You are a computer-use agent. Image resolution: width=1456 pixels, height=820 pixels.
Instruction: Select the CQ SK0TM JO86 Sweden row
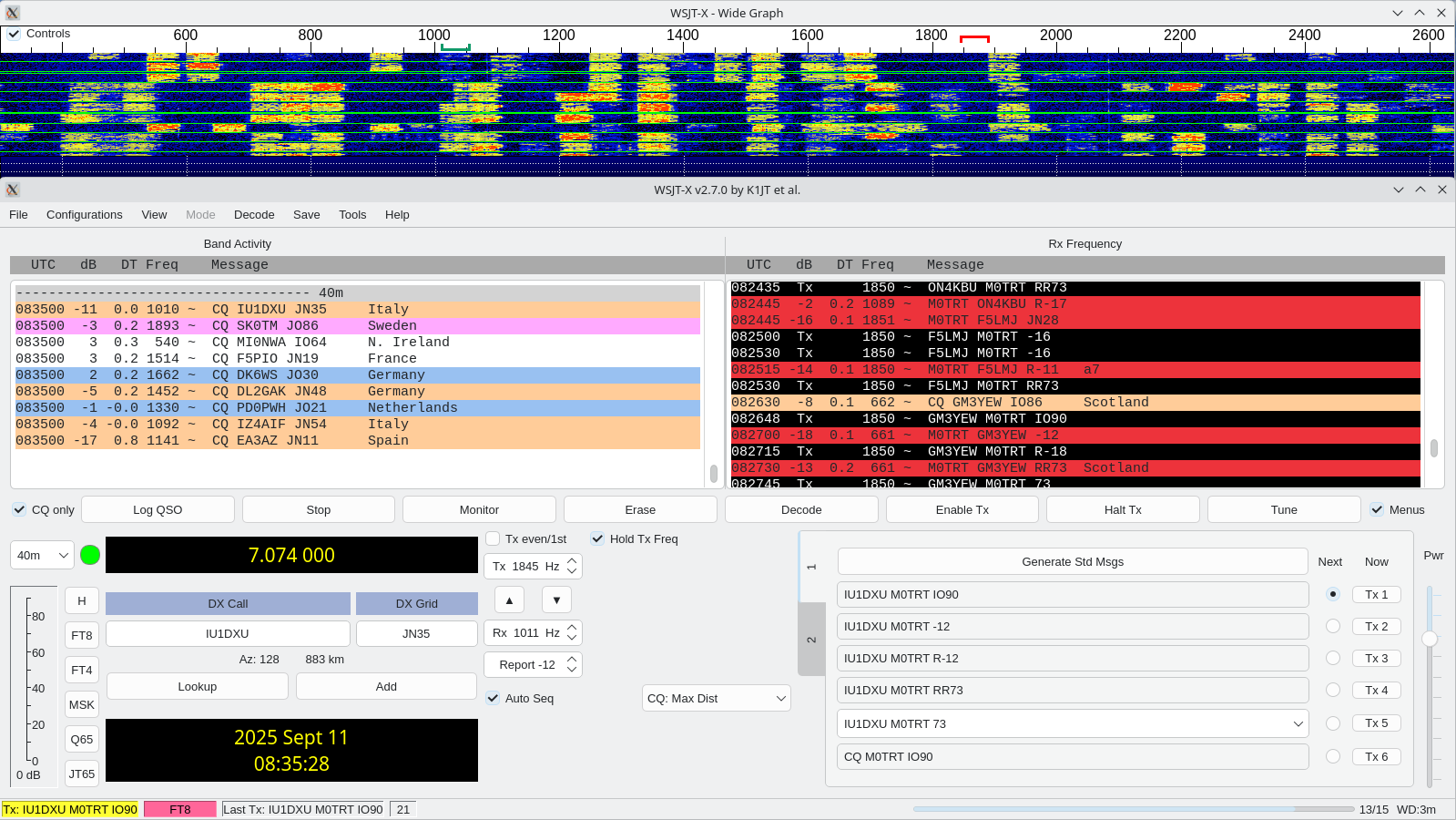tap(358, 325)
